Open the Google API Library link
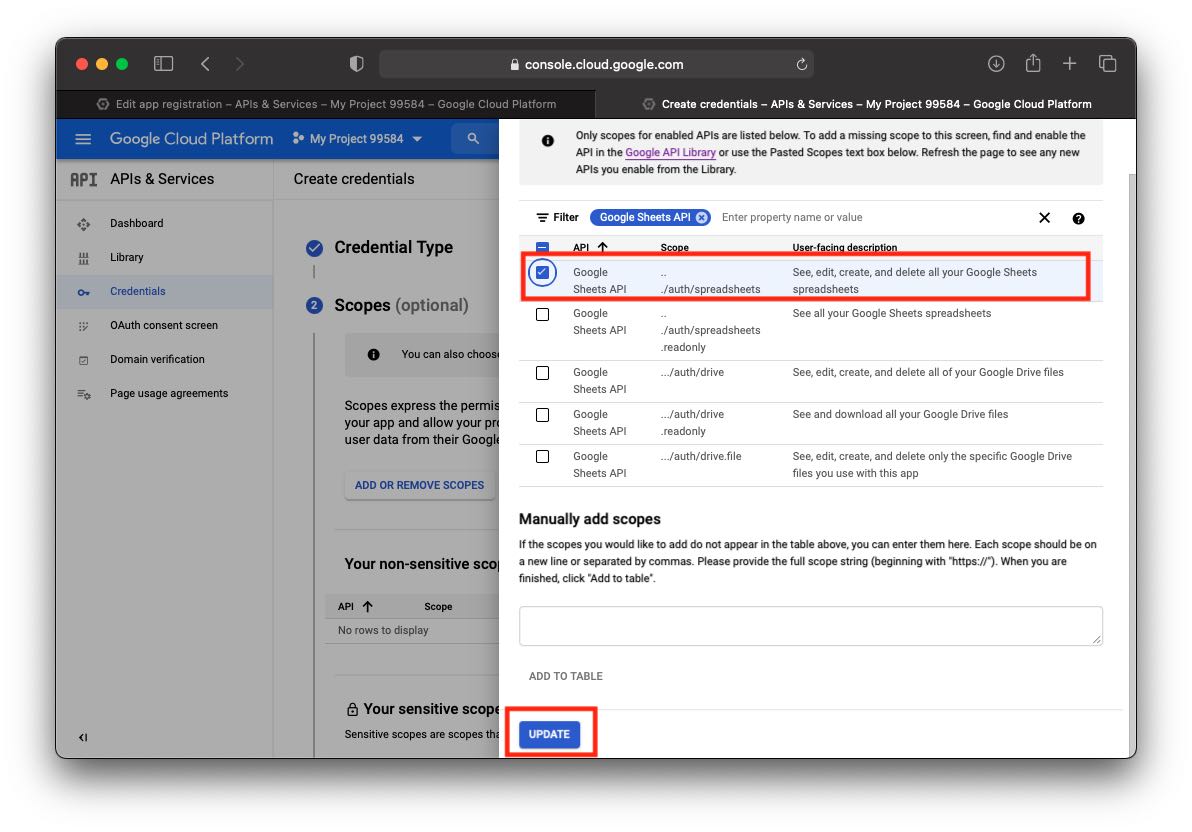1192x832 pixels. (670, 152)
